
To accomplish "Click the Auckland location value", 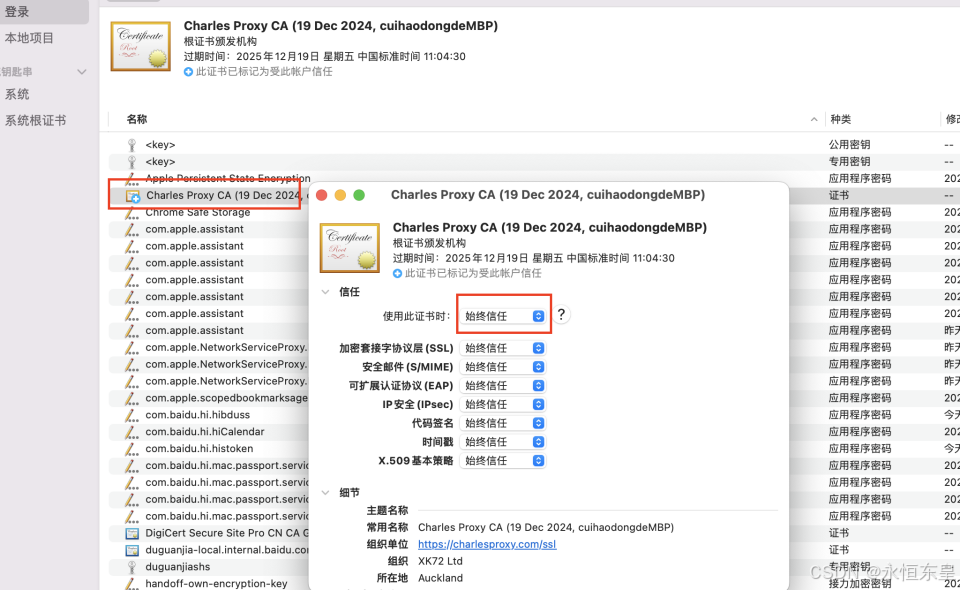I will tap(440, 578).
